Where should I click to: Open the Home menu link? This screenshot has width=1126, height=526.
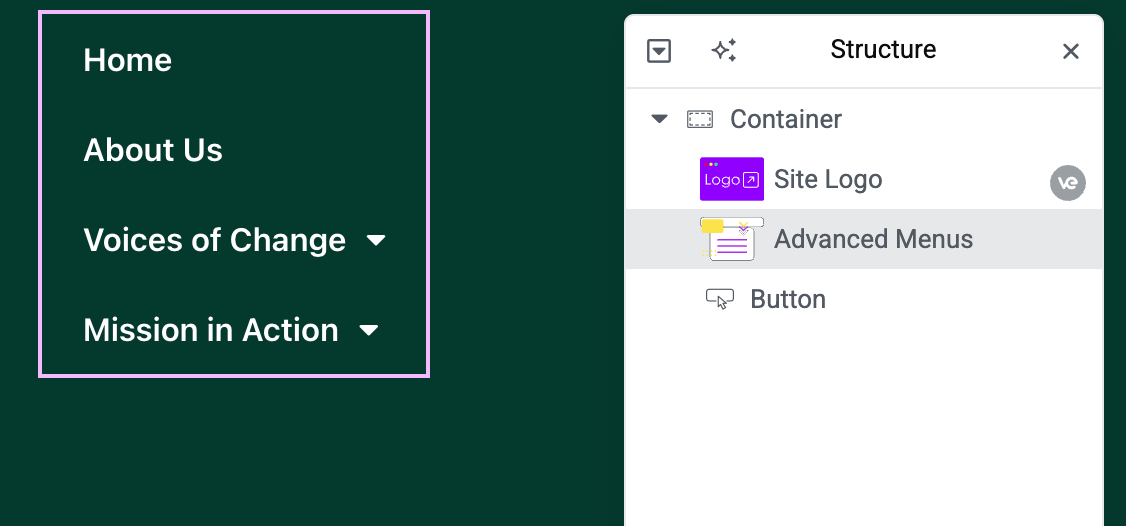[127, 60]
